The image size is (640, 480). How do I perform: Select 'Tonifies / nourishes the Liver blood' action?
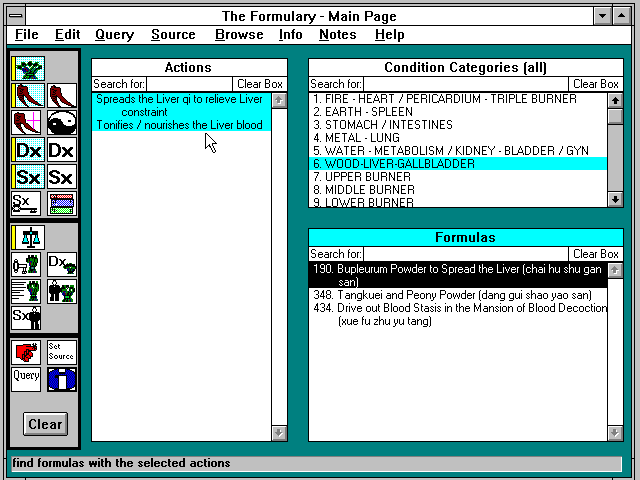click(179, 125)
